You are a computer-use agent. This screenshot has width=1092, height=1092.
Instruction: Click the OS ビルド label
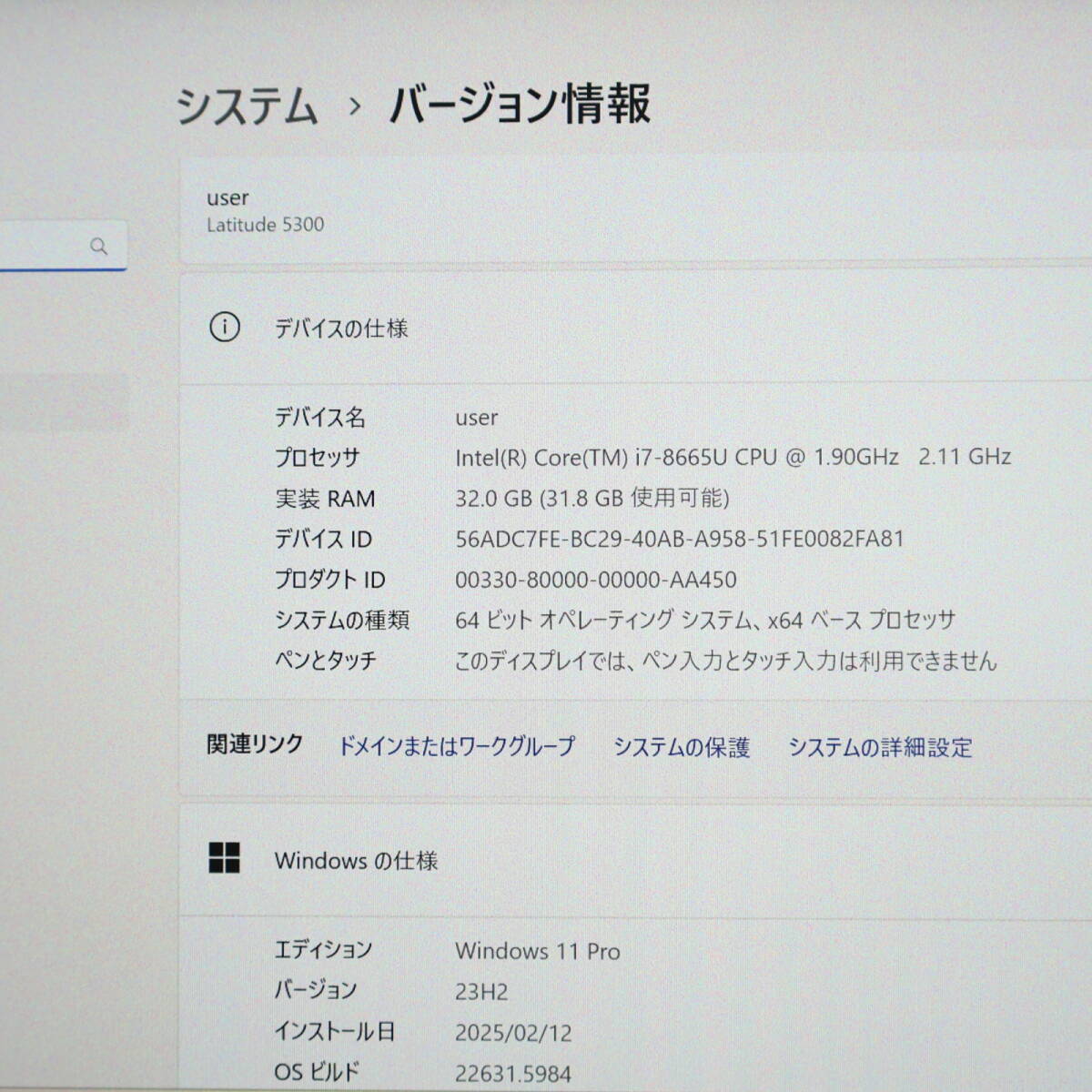[x=317, y=1072]
